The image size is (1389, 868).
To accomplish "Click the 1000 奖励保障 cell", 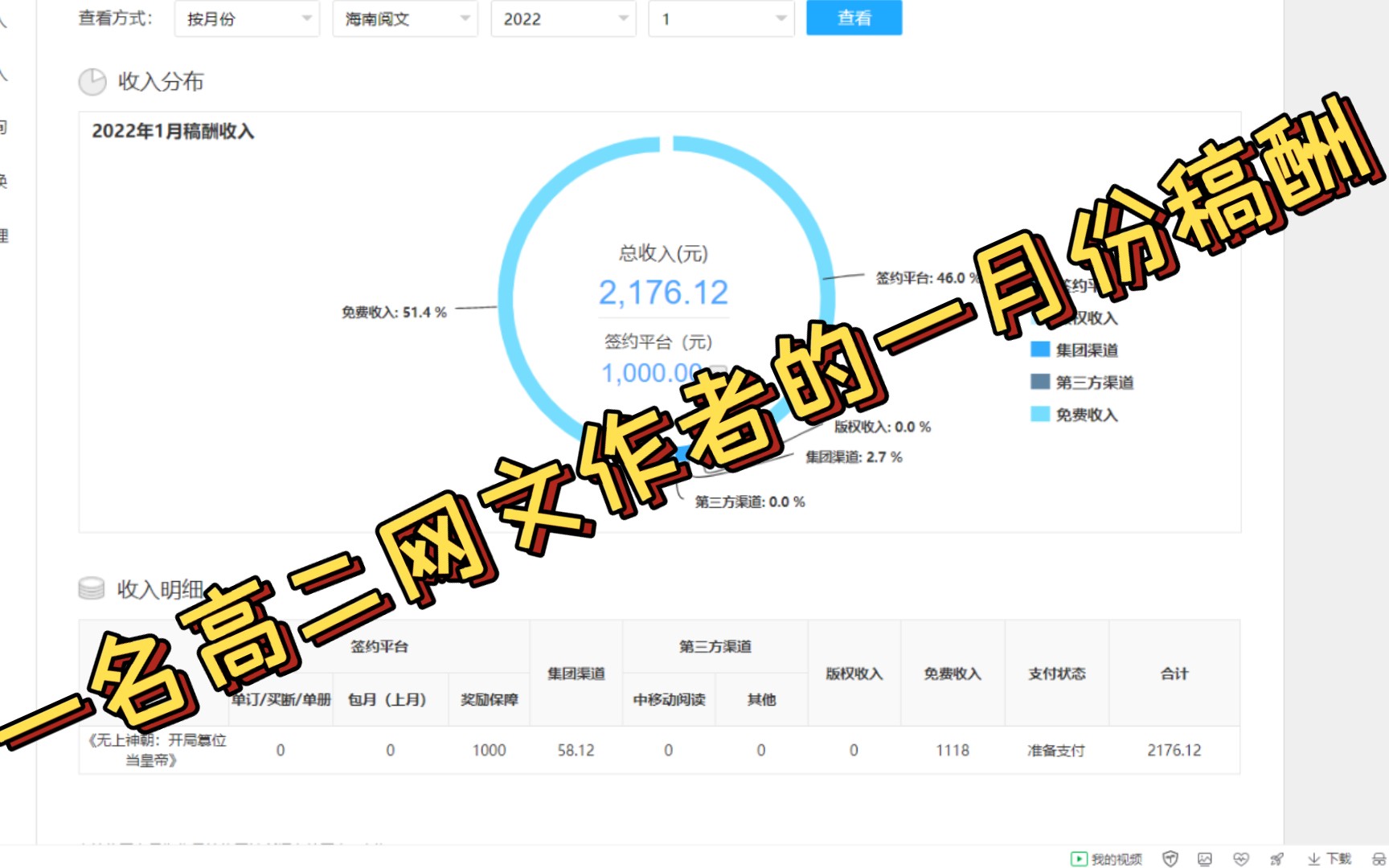I will pos(490,750).
